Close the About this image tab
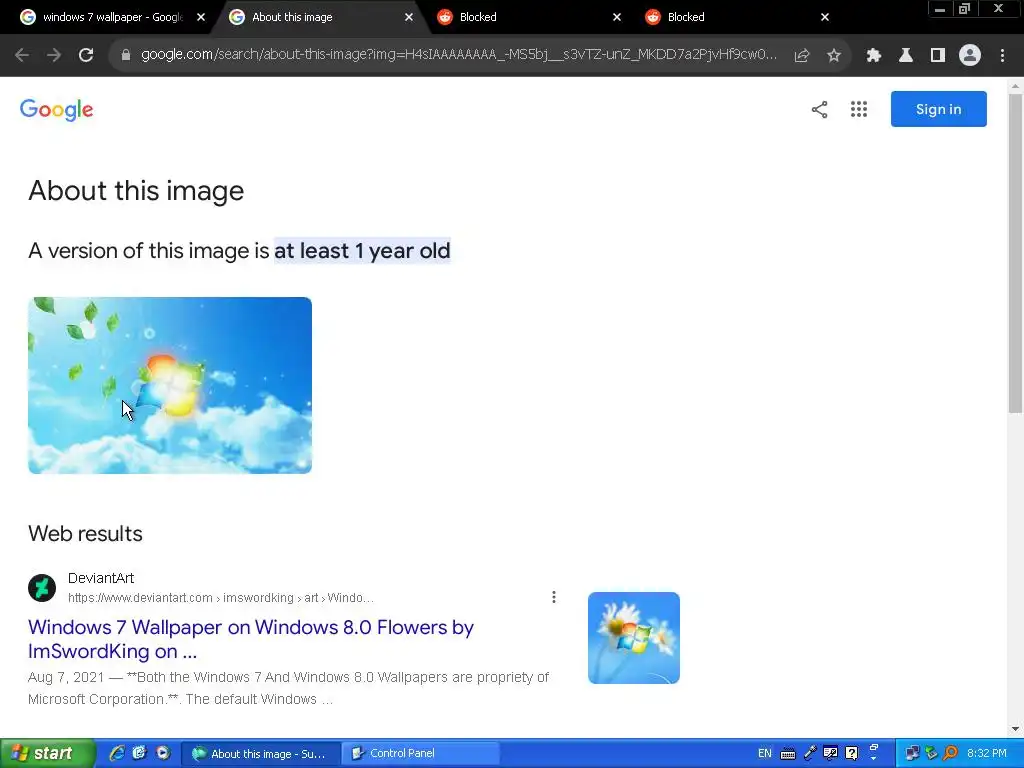 click(409, 18)
